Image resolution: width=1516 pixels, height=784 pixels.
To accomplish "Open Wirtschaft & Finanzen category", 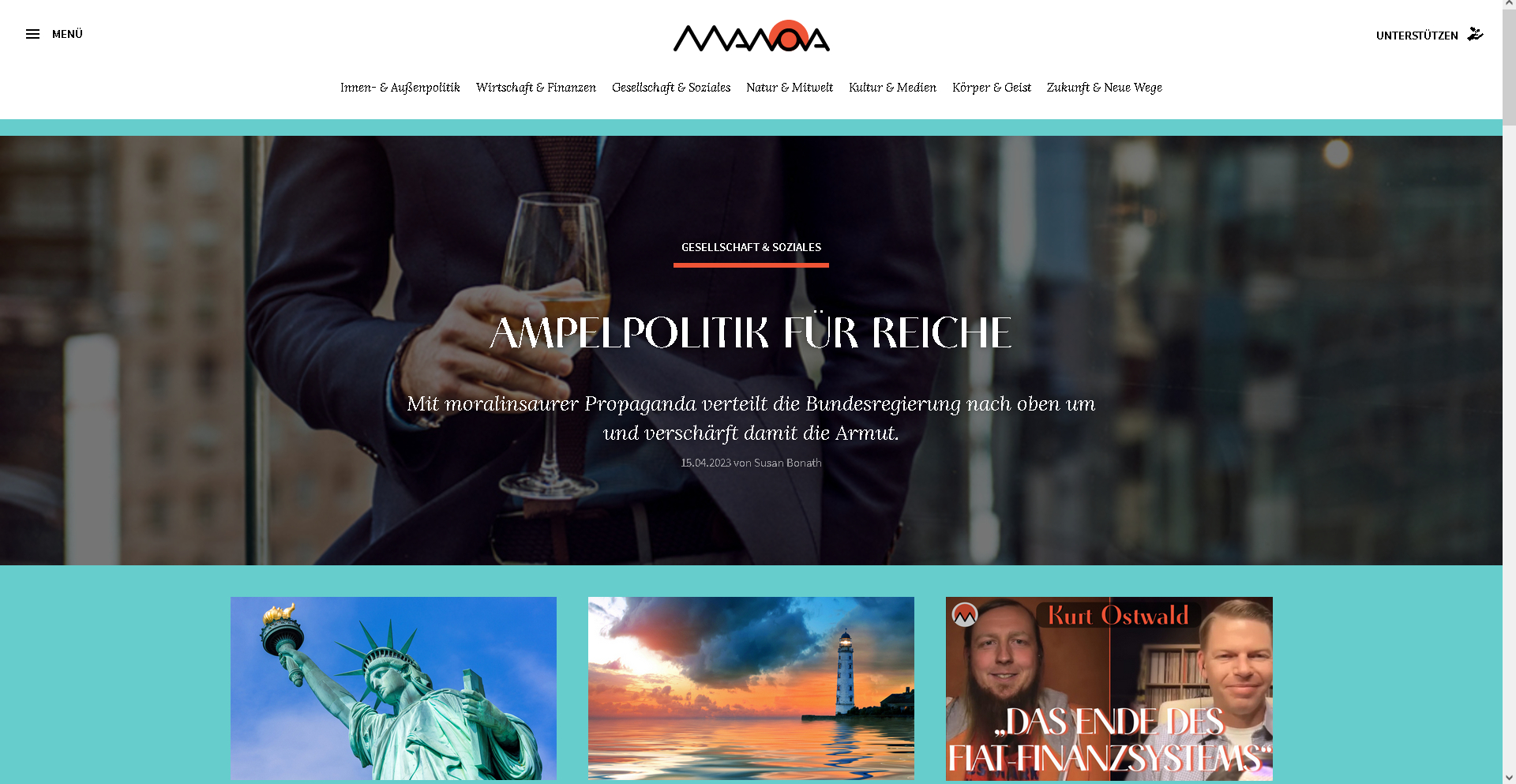I will point(535,88).
